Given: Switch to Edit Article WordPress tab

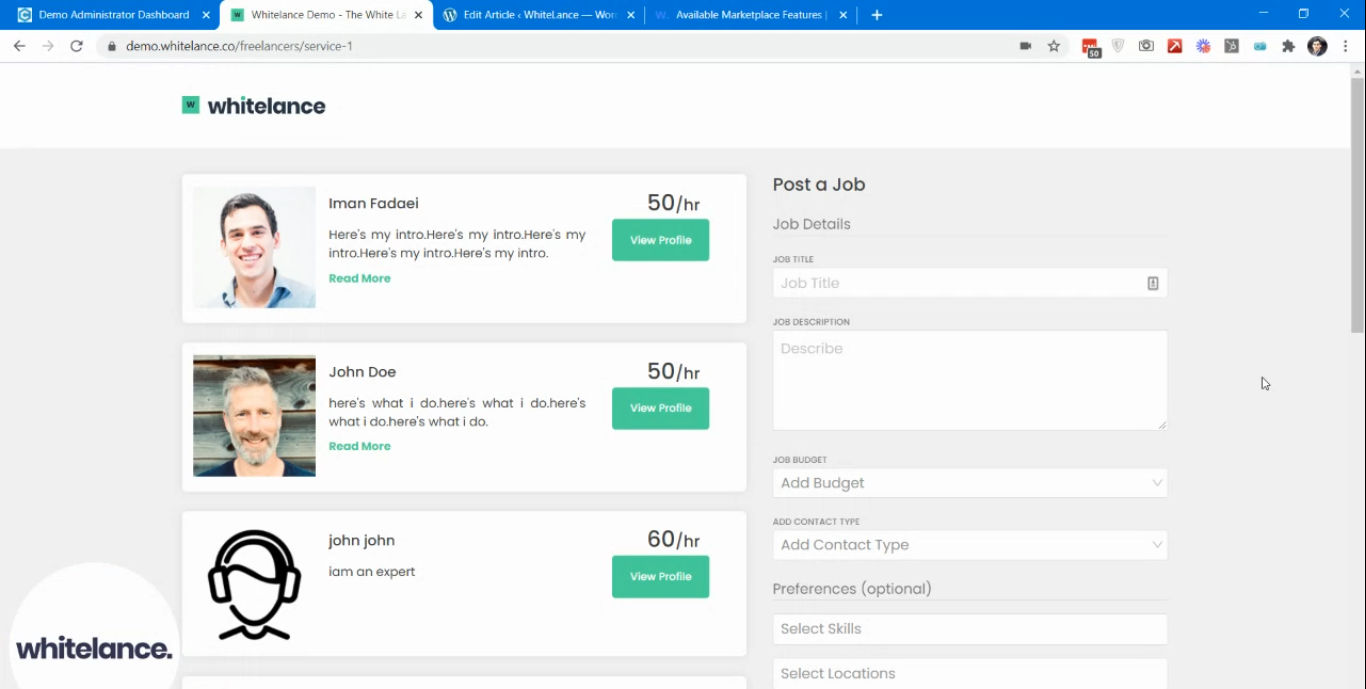Looking at the screenshot, I should [x=538, y=15].
